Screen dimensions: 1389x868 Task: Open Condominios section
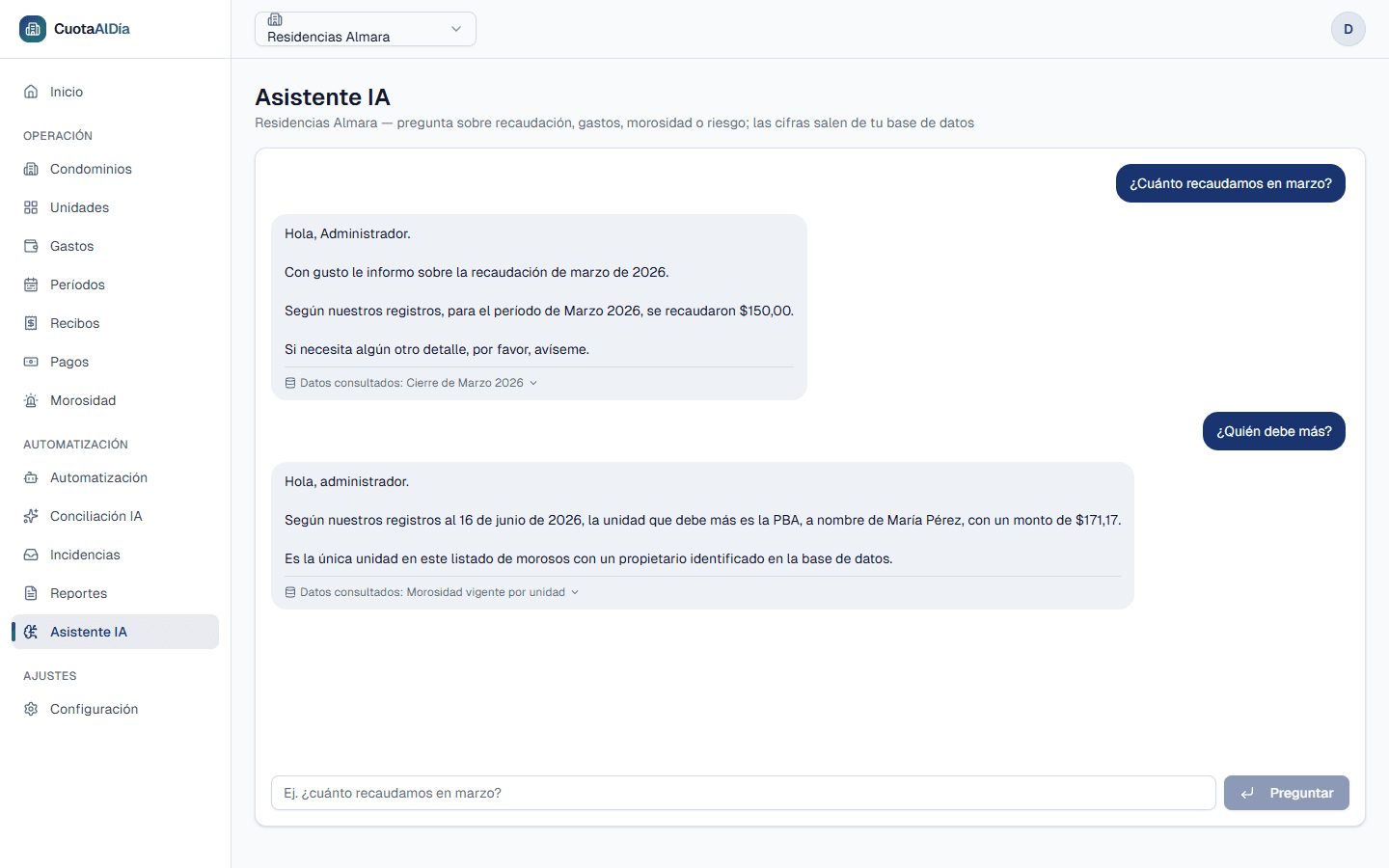point(116,169)
